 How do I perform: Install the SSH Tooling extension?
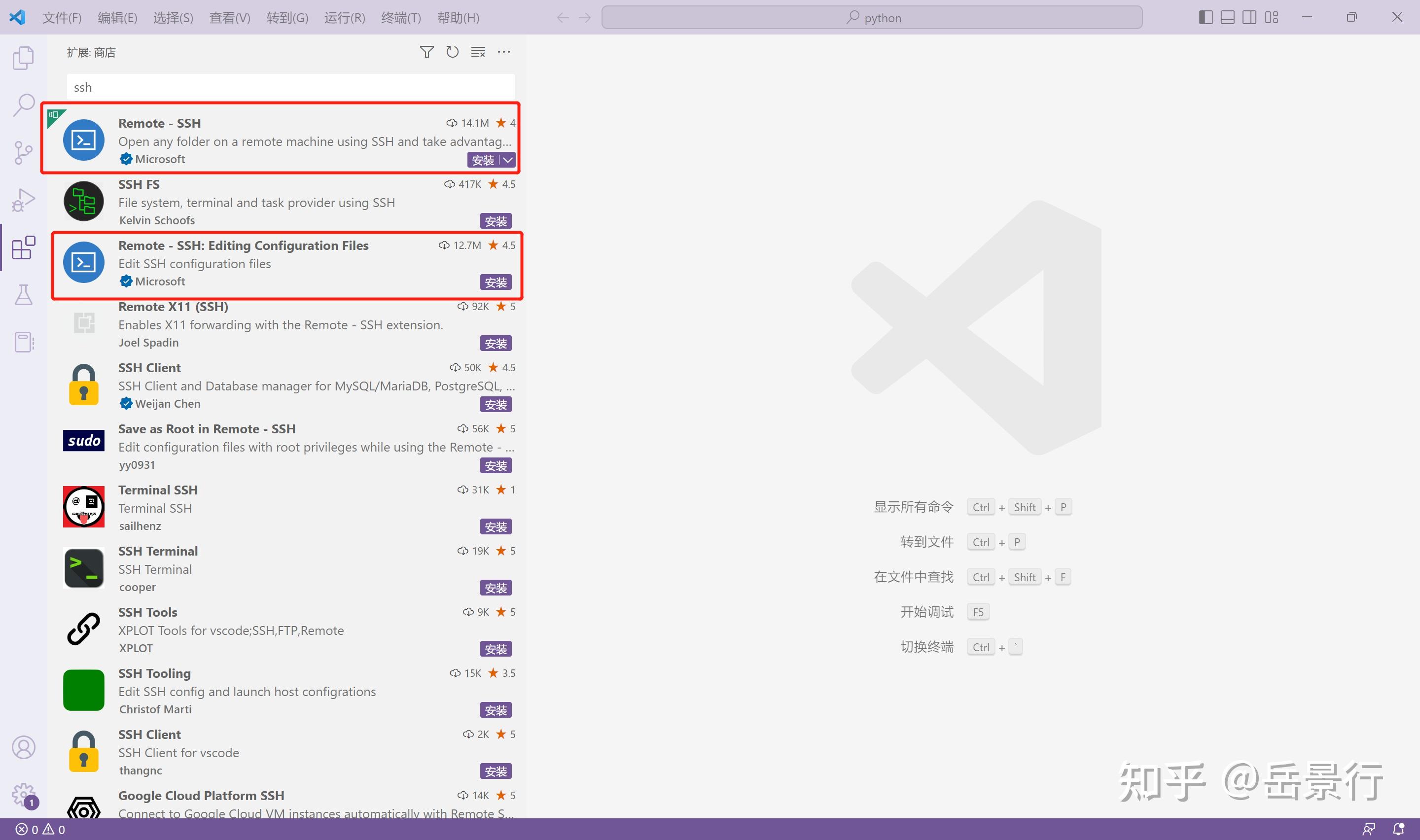[x=496, y=710]
